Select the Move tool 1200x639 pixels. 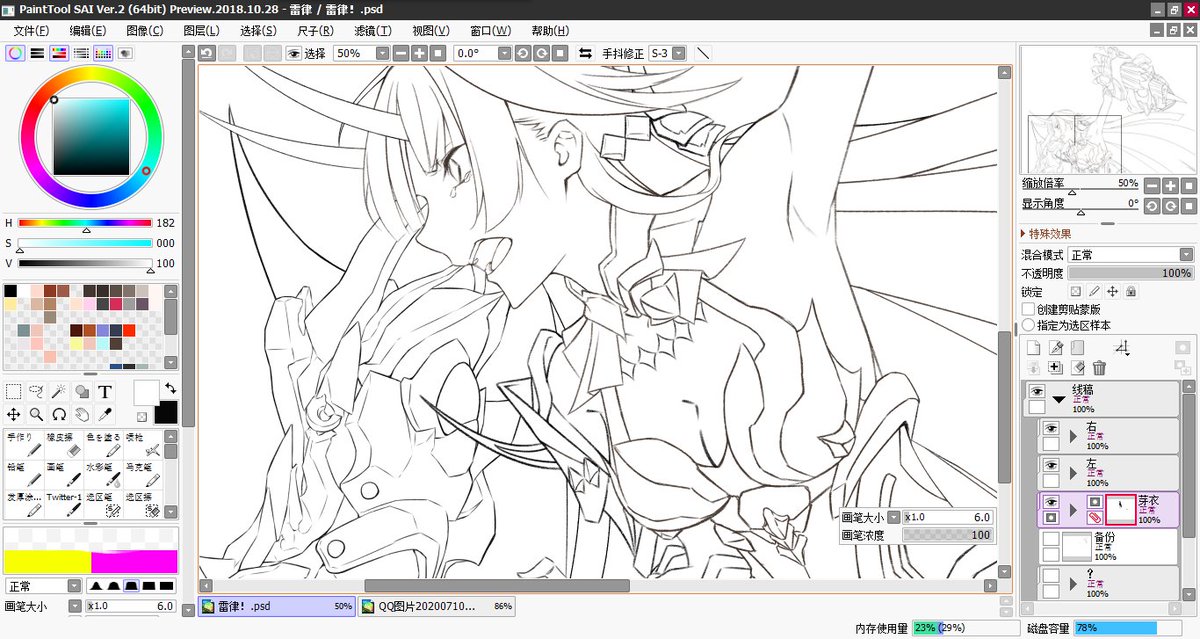point(14,414)
